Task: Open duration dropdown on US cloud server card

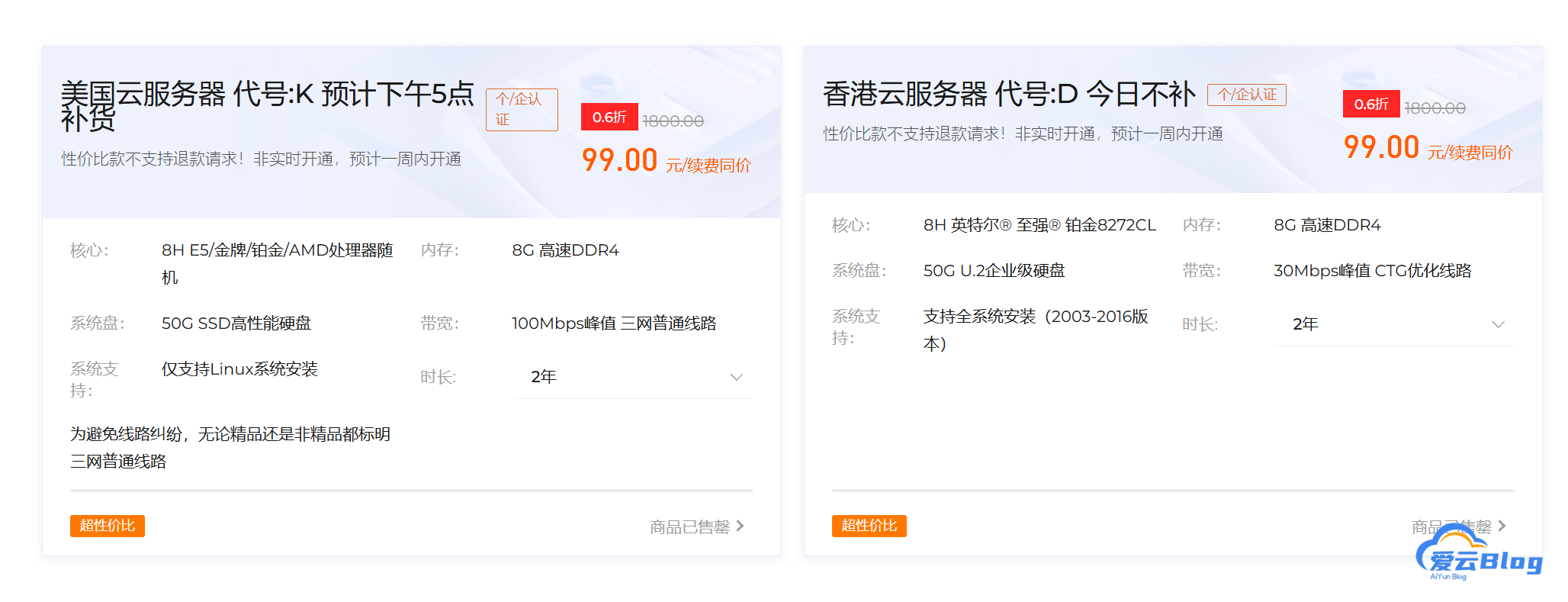Action: click(632, 377)
